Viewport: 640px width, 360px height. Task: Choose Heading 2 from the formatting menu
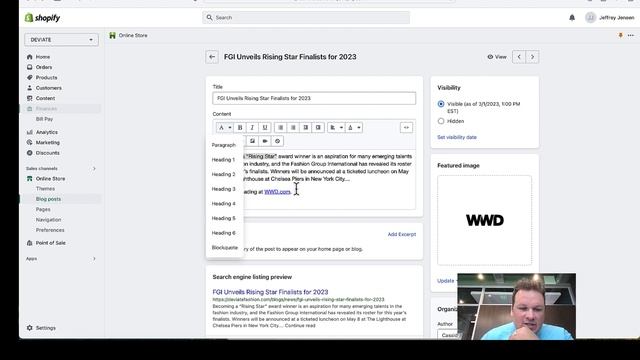(x=224, y=174)
